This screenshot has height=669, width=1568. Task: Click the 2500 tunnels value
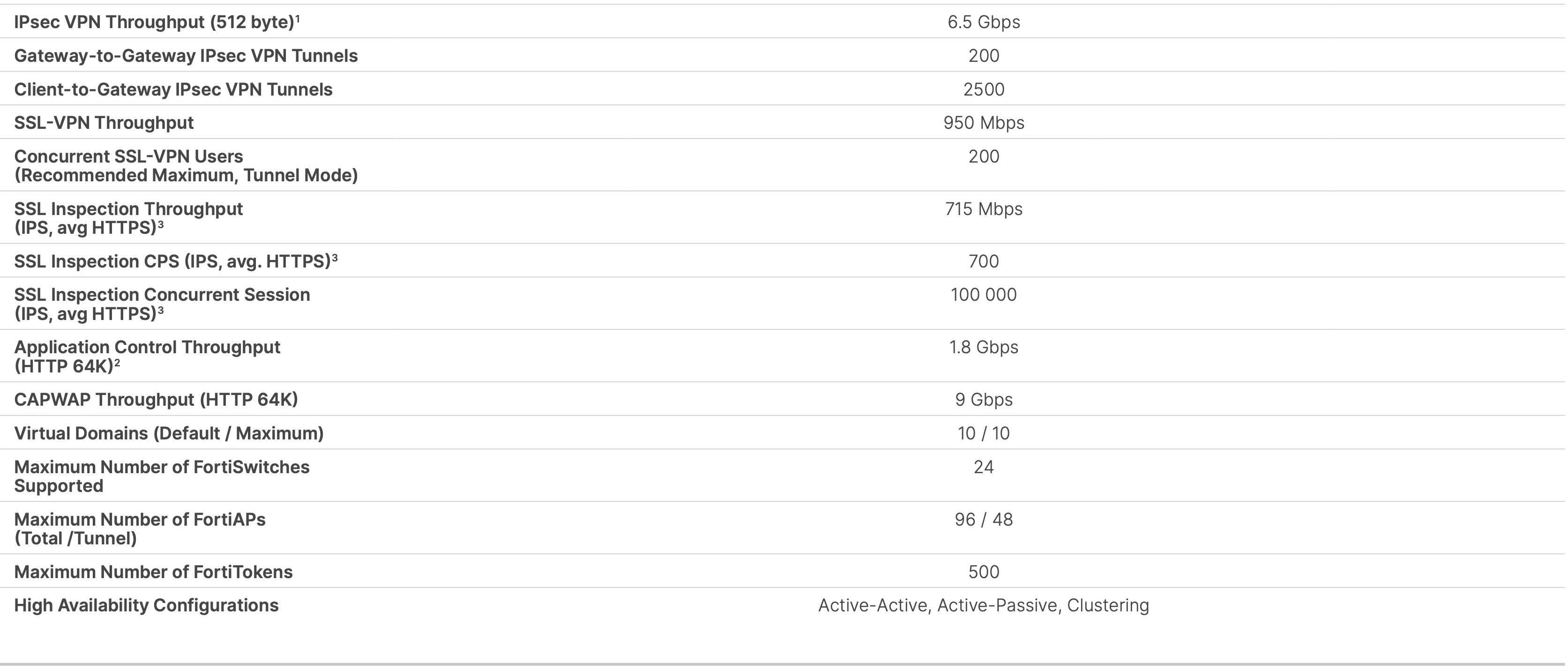point(984,89)
